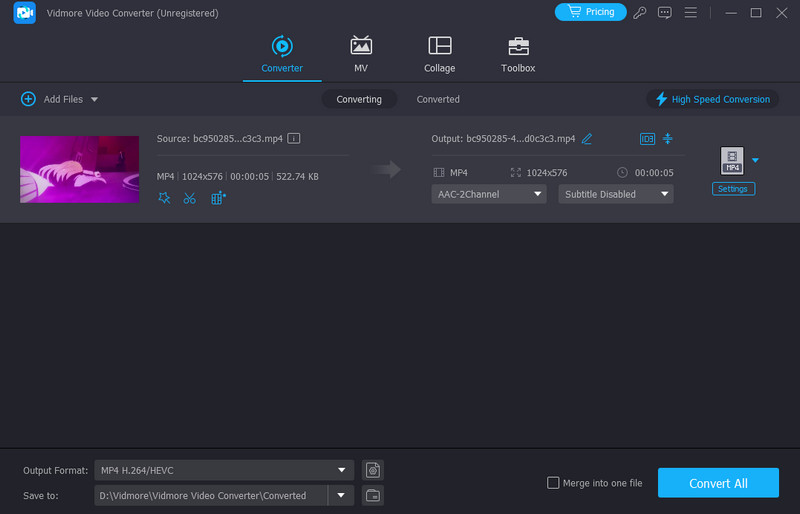
Task: Maximize the Vidmore window
Action: (756, 13)
